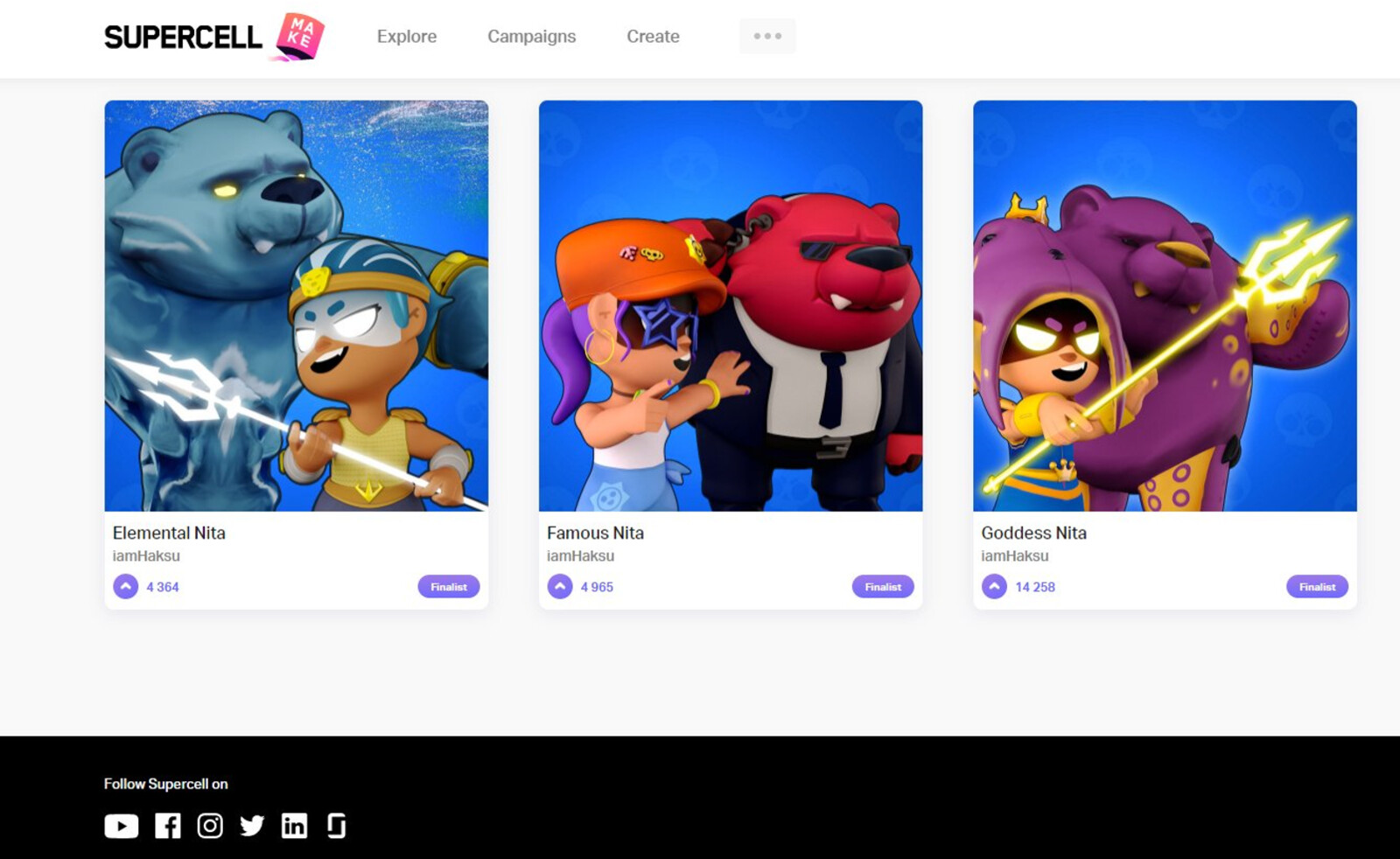Open the Explore menu item
The image size is (1400, 859).
click(x=406, y=36)
